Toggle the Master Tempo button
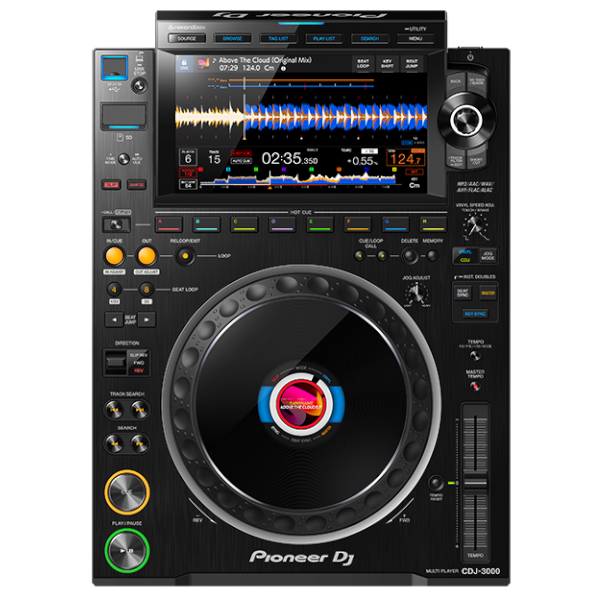Screen dimensions: 600x600 [x=477, y=386]
